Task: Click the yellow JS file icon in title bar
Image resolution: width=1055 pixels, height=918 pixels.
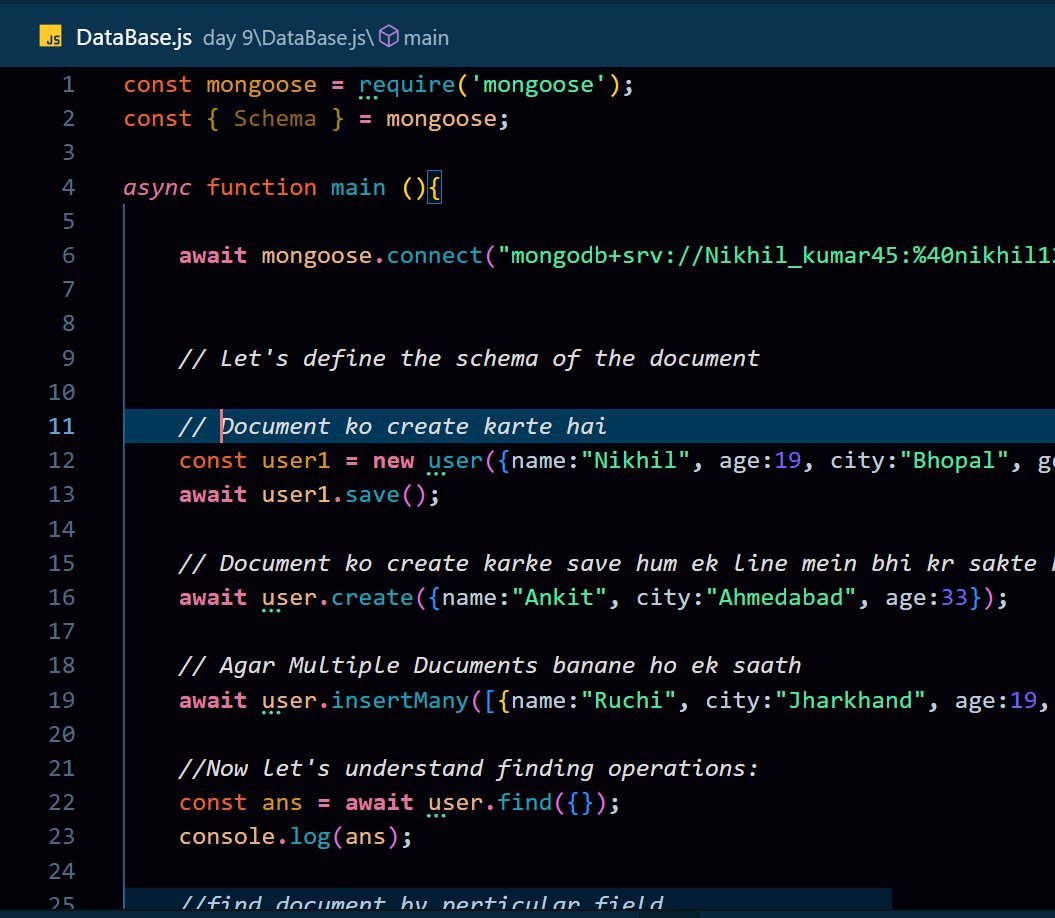Action: coord(51,37)
